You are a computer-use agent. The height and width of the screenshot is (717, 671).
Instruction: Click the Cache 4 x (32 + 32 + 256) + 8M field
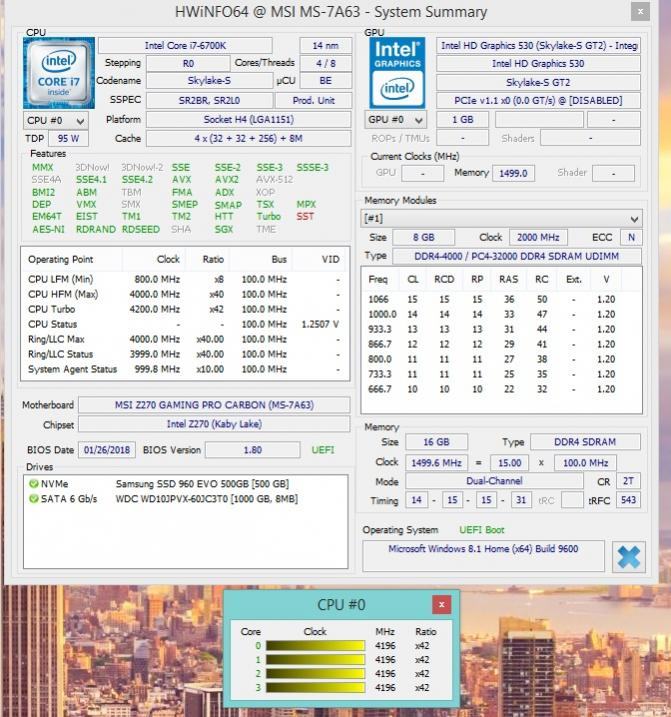[x=248, y=139]
